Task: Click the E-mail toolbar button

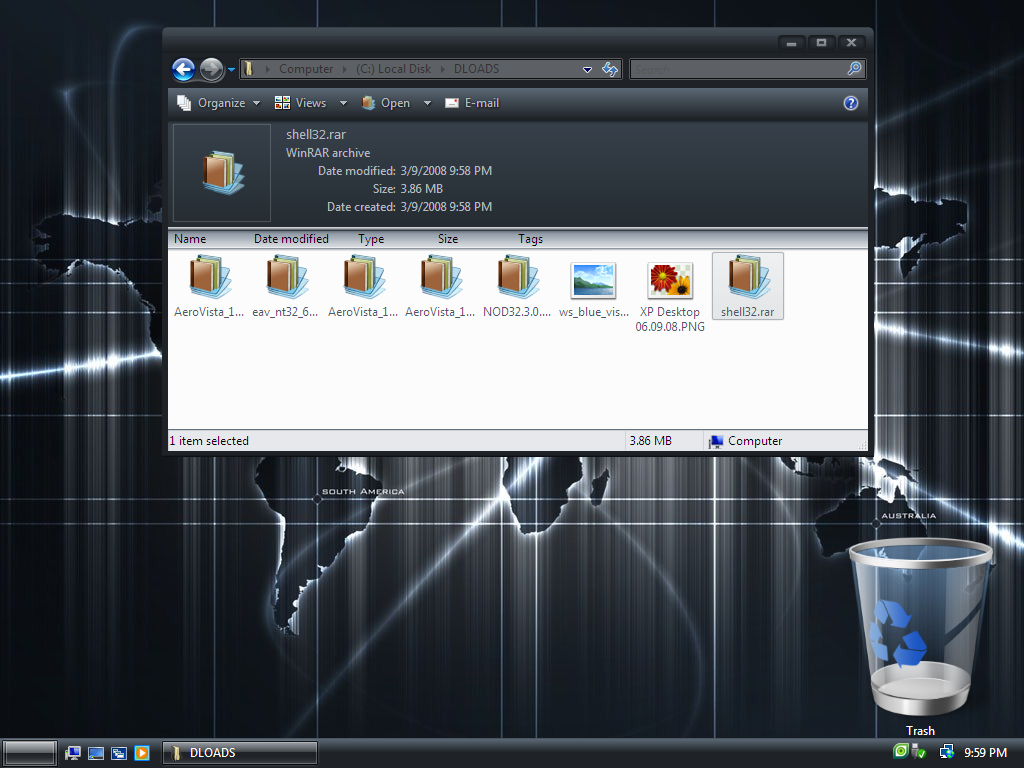Action: pos(472,103)
